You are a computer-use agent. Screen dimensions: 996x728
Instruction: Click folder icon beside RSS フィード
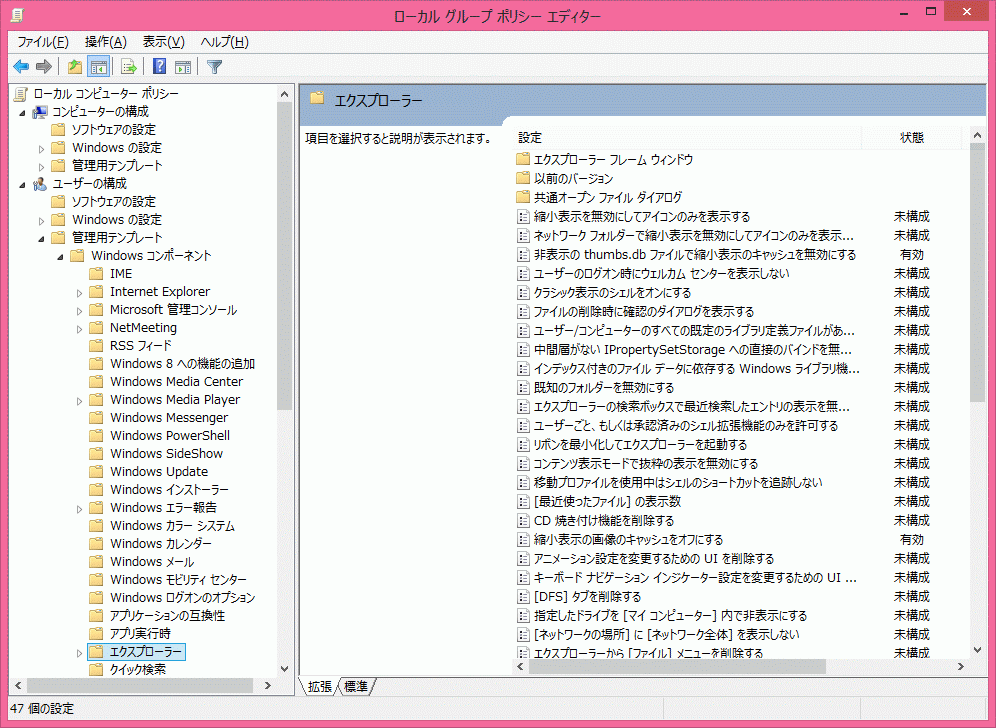pyautogui.click(x=97, y=346)
